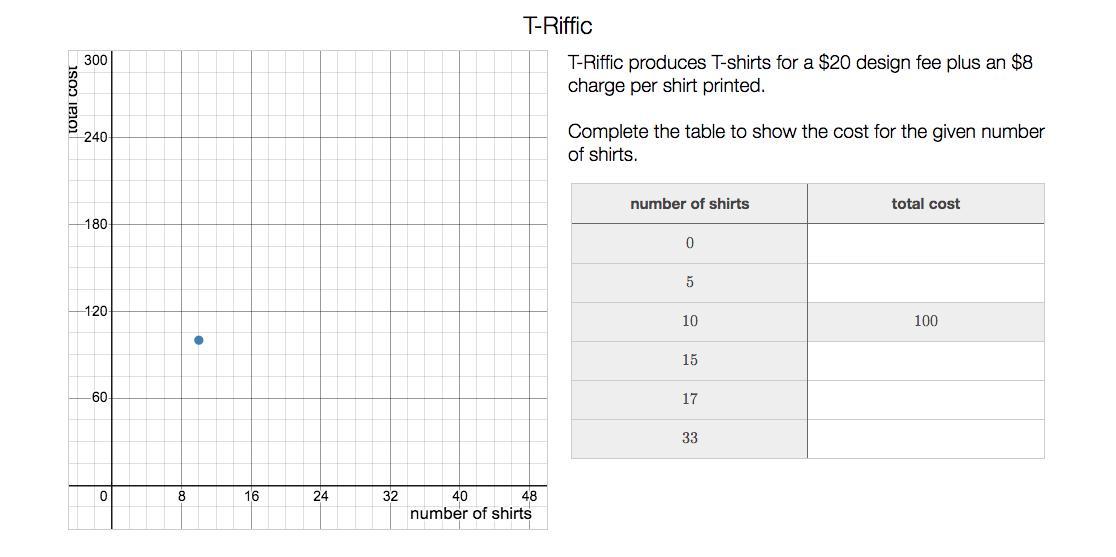Click the 'number of shirts' column header
Image resolution: width=1116 pixels, height=557 pixels.
pyautogui.click(x=689, y=203)
